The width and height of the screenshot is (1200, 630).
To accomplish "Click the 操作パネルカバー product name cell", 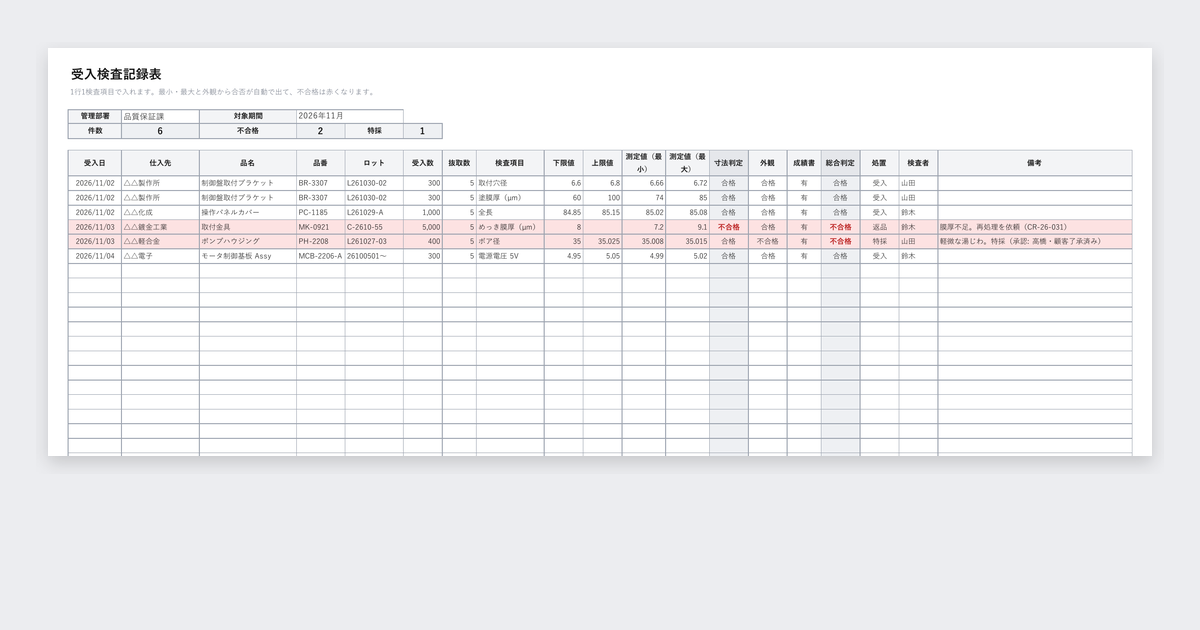I will pos(248,212).
